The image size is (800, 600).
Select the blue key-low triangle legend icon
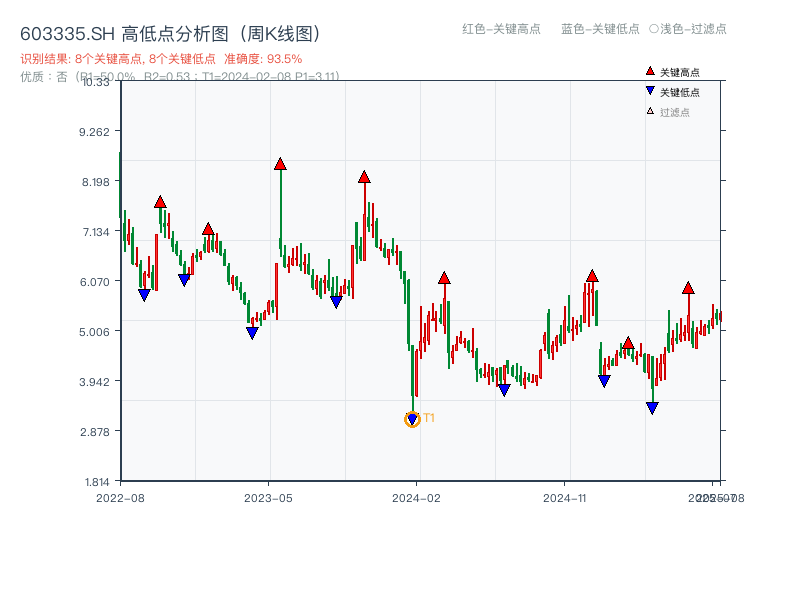[x=650, y=91]
